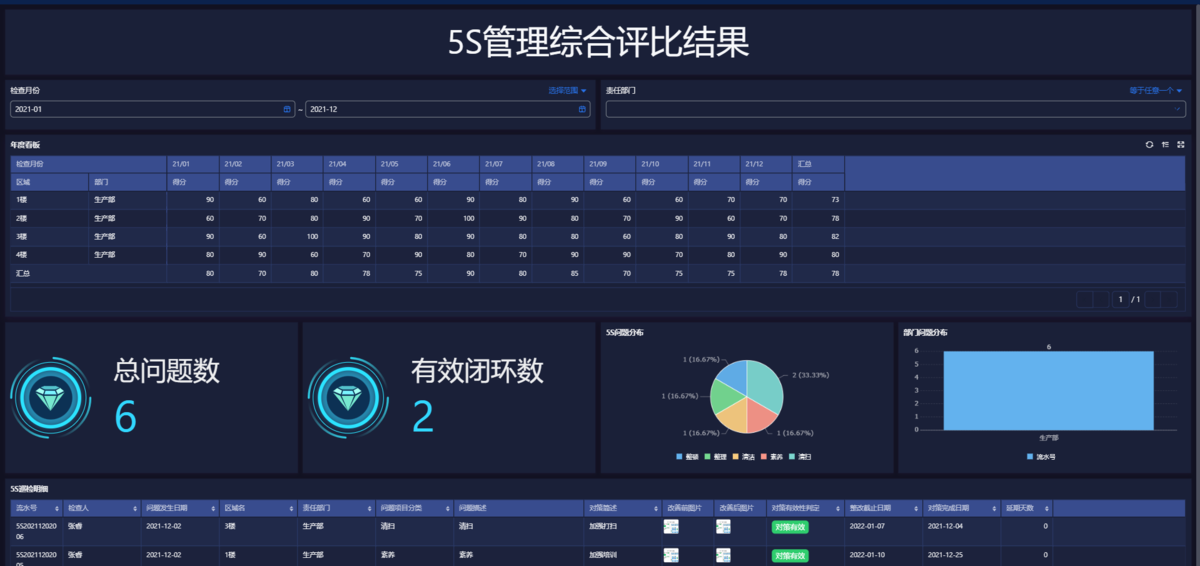
Task: Click the 部门 header in 年度看板
Action: (x=128, y=182)
